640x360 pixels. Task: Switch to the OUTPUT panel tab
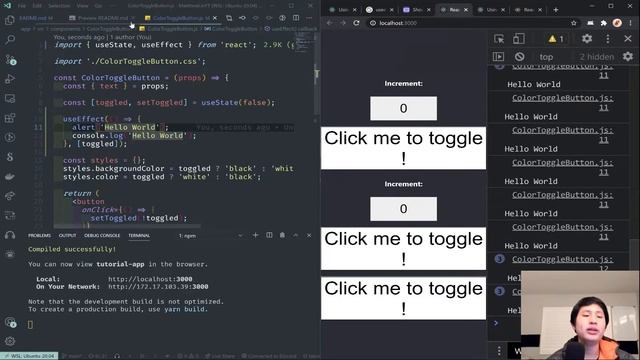tap(67, 236)
